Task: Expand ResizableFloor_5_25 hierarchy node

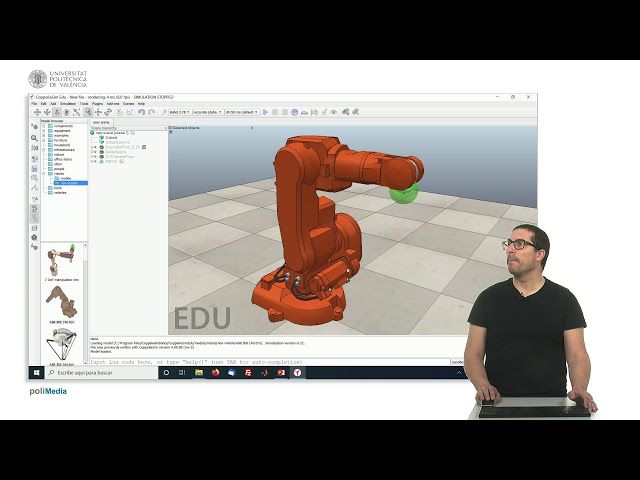Action: point(92,147)
